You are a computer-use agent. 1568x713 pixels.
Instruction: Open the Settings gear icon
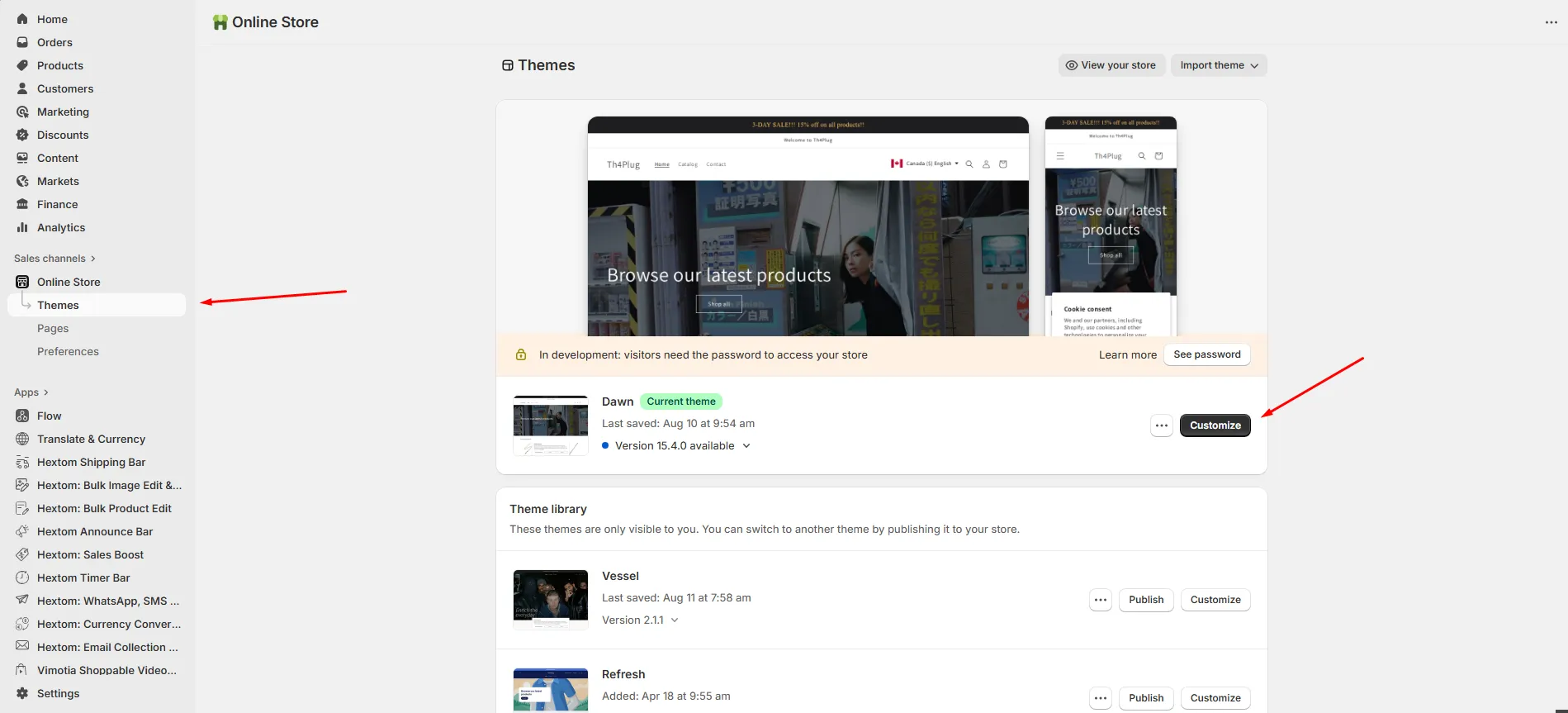pyautogui.click(x=22, y=693)
